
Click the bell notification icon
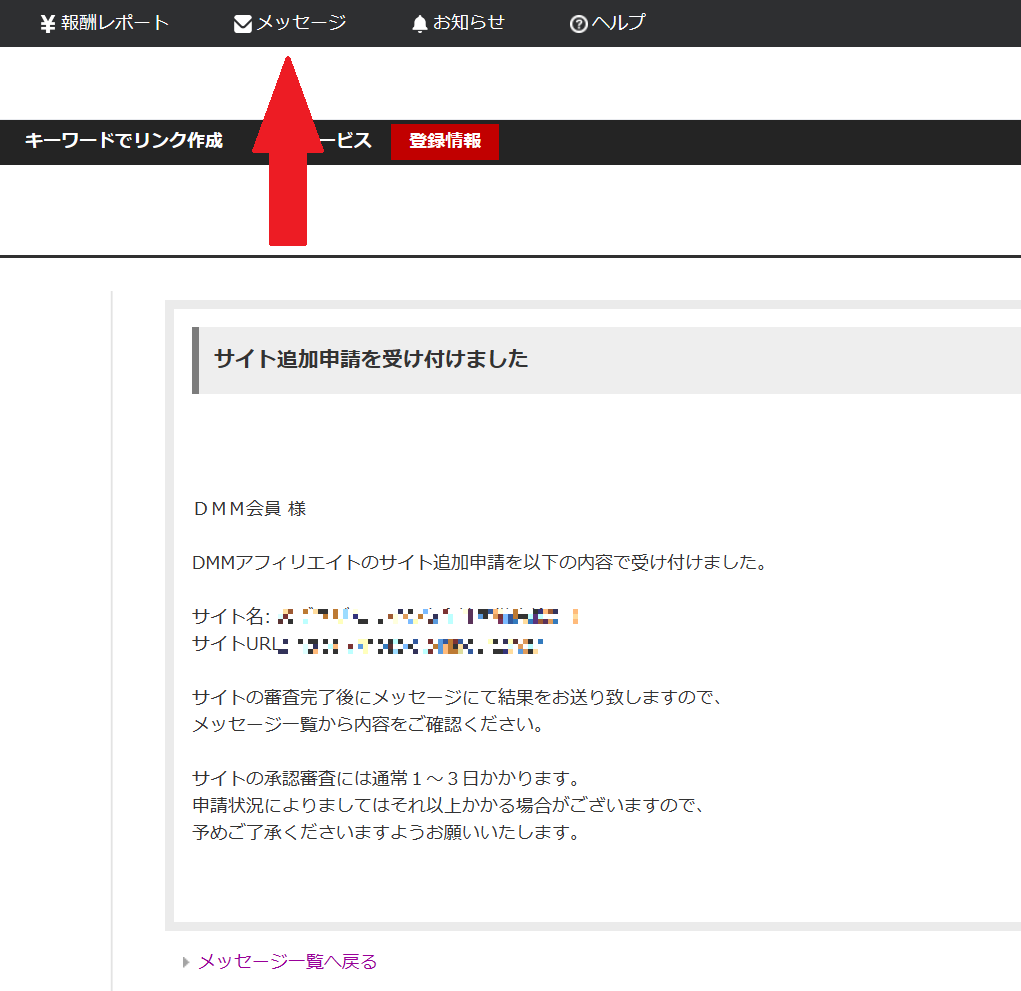420,24
